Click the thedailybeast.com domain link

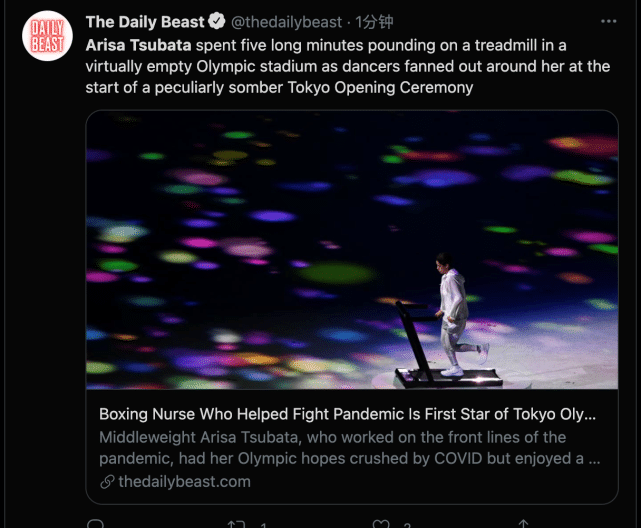[x=185, y=482]
